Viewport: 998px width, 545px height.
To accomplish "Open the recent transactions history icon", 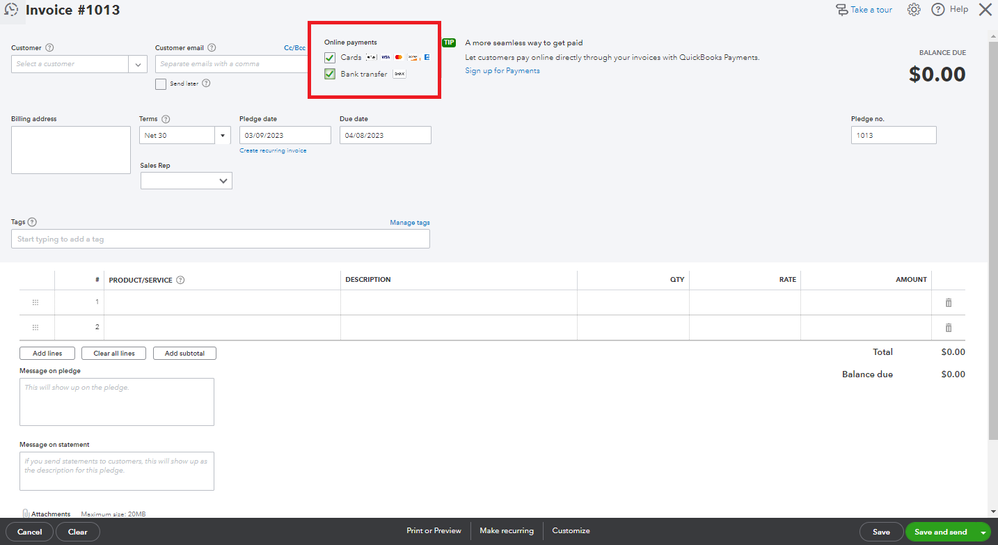I will pos(11,10).
